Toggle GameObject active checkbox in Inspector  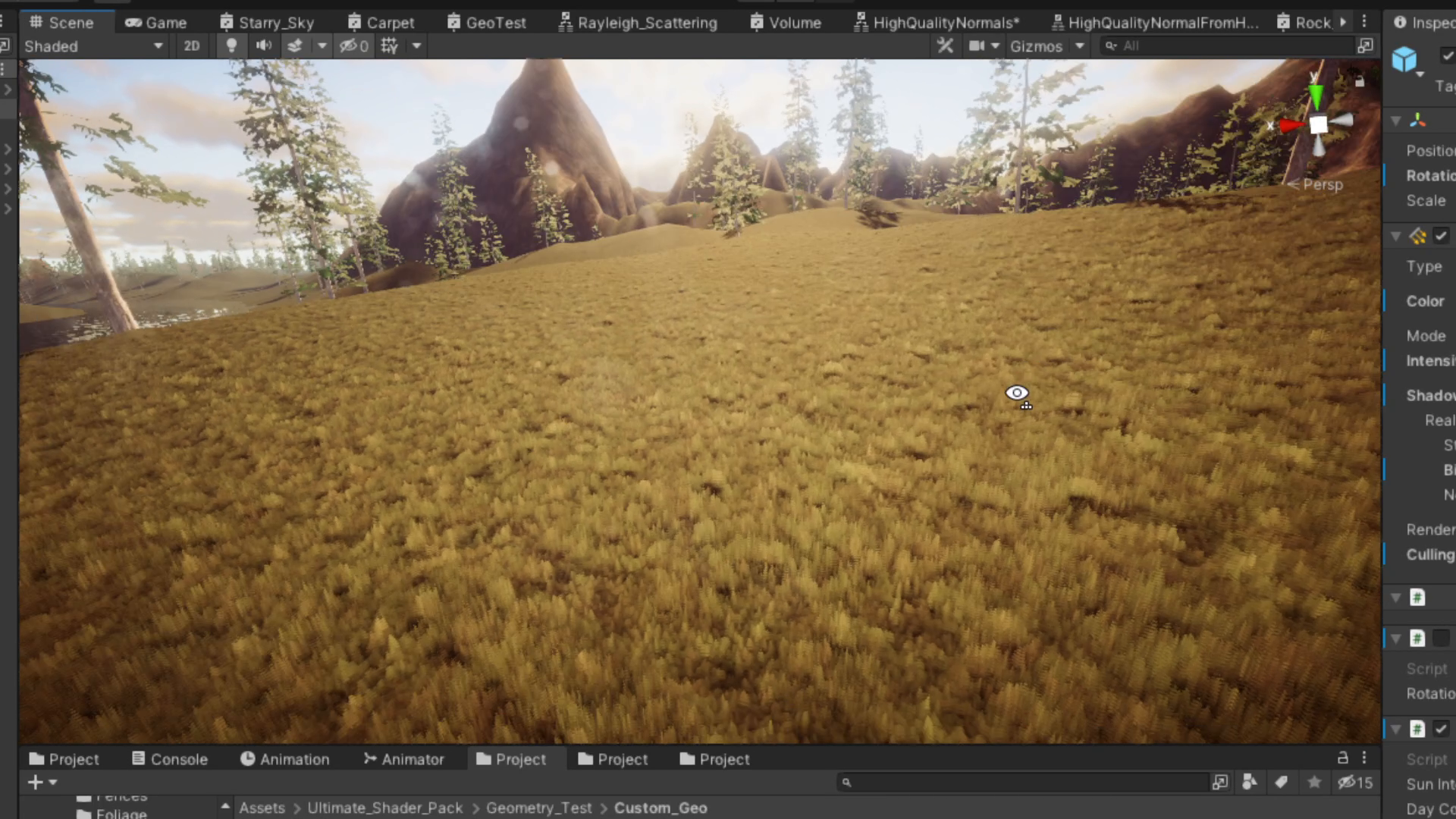tap(1447, 55)
